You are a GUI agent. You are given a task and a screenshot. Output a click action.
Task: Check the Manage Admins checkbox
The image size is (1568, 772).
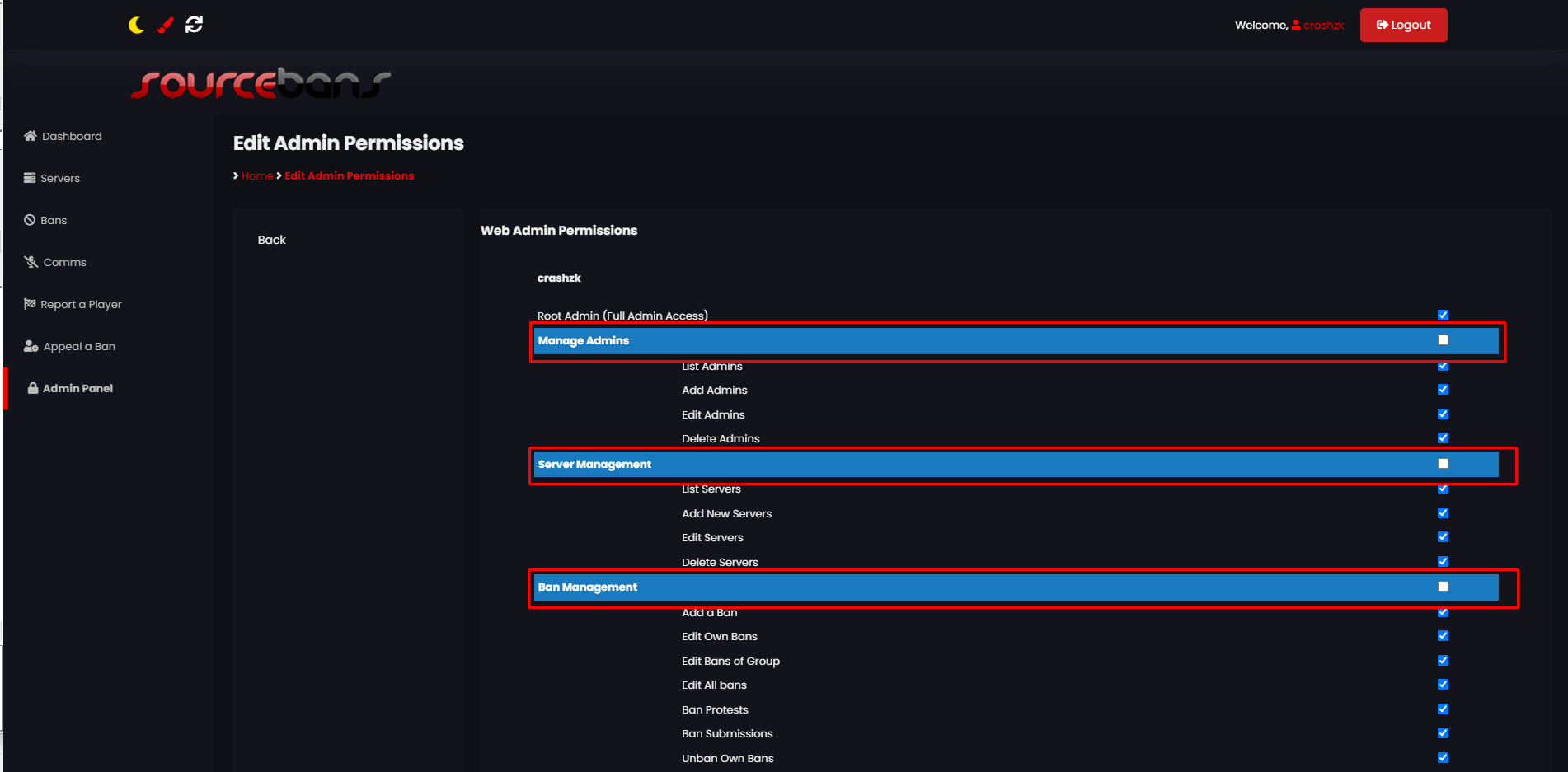pos(1443,339)
